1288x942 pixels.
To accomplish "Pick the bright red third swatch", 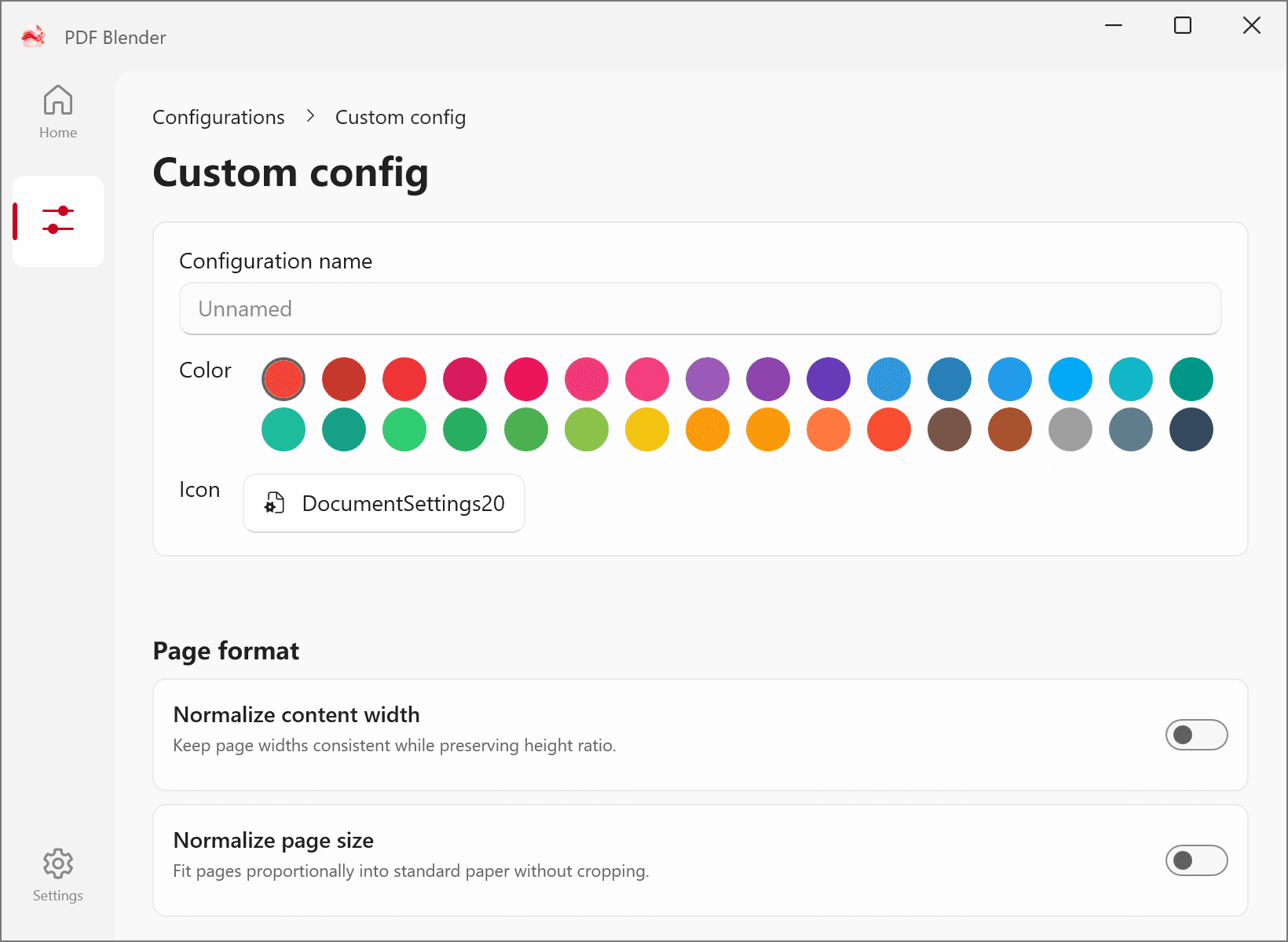I will coord(404,379).
